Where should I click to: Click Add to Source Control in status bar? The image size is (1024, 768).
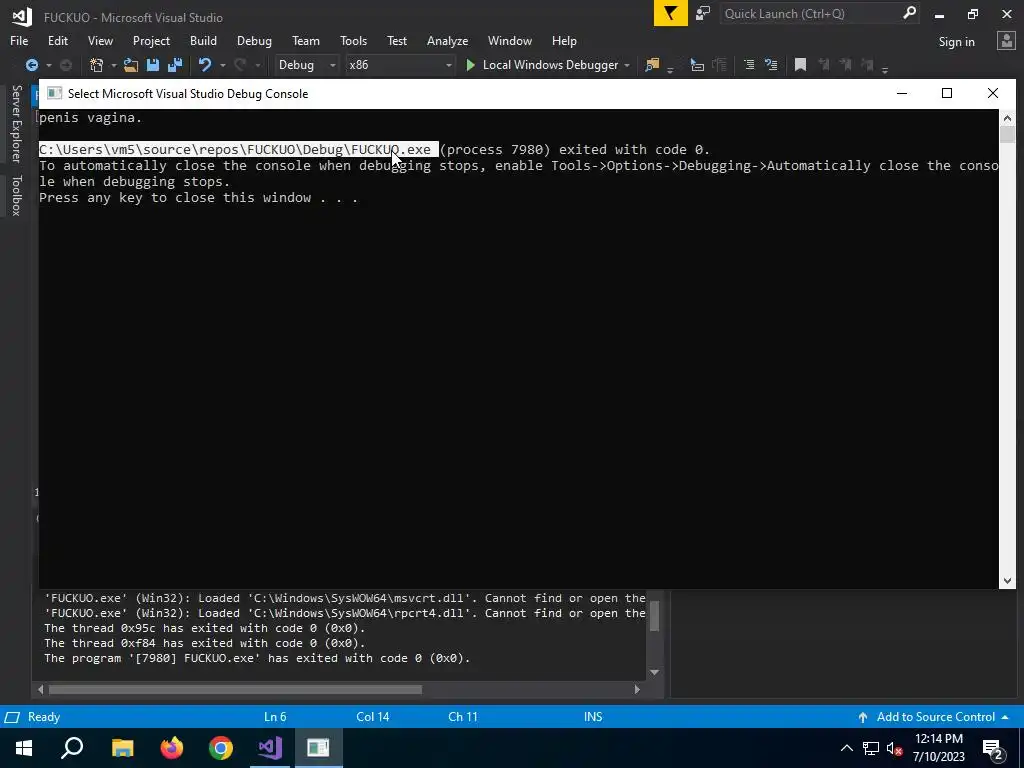[x=935, y=717]
